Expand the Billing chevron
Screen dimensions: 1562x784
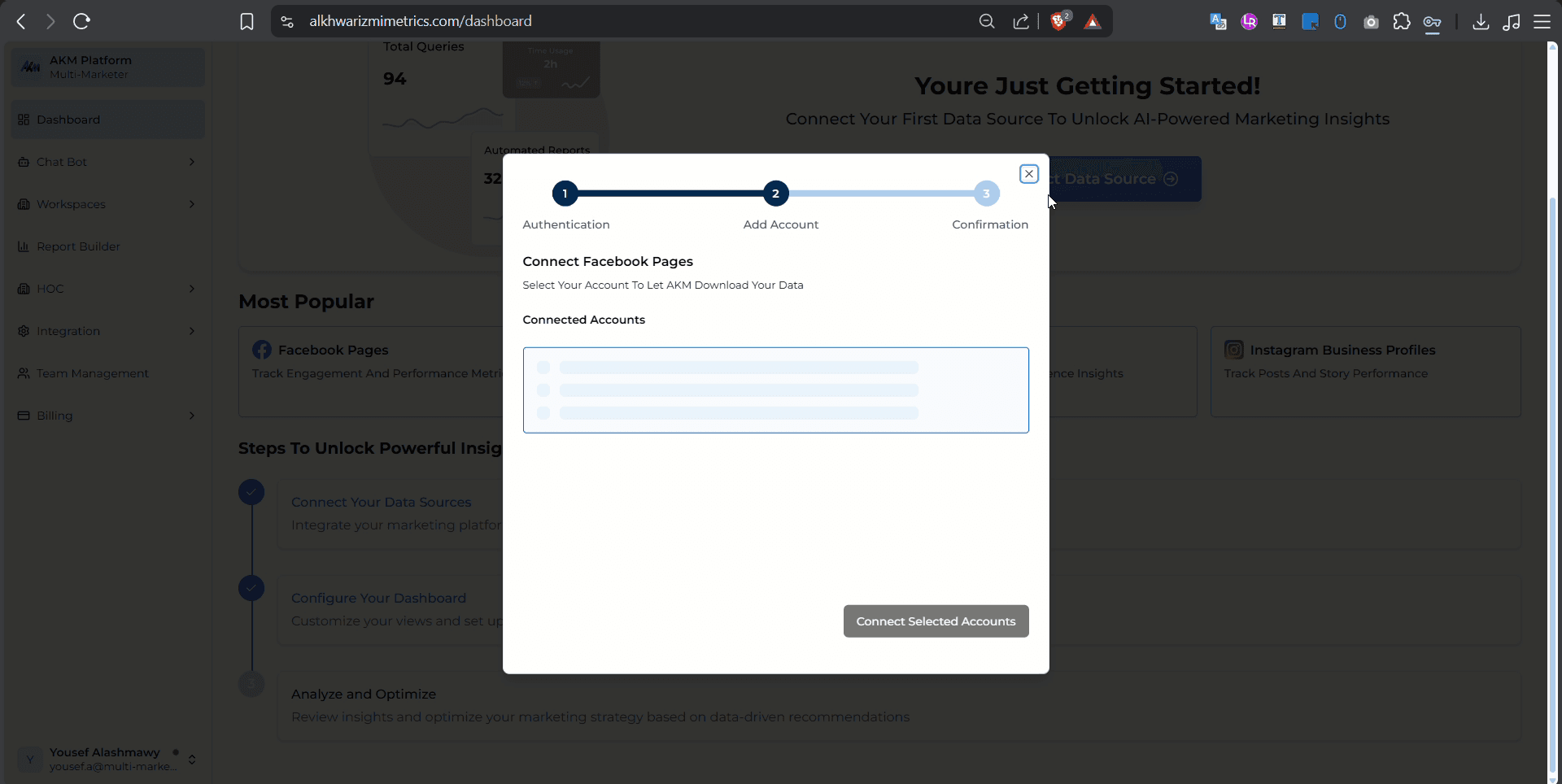pos(192,416)
